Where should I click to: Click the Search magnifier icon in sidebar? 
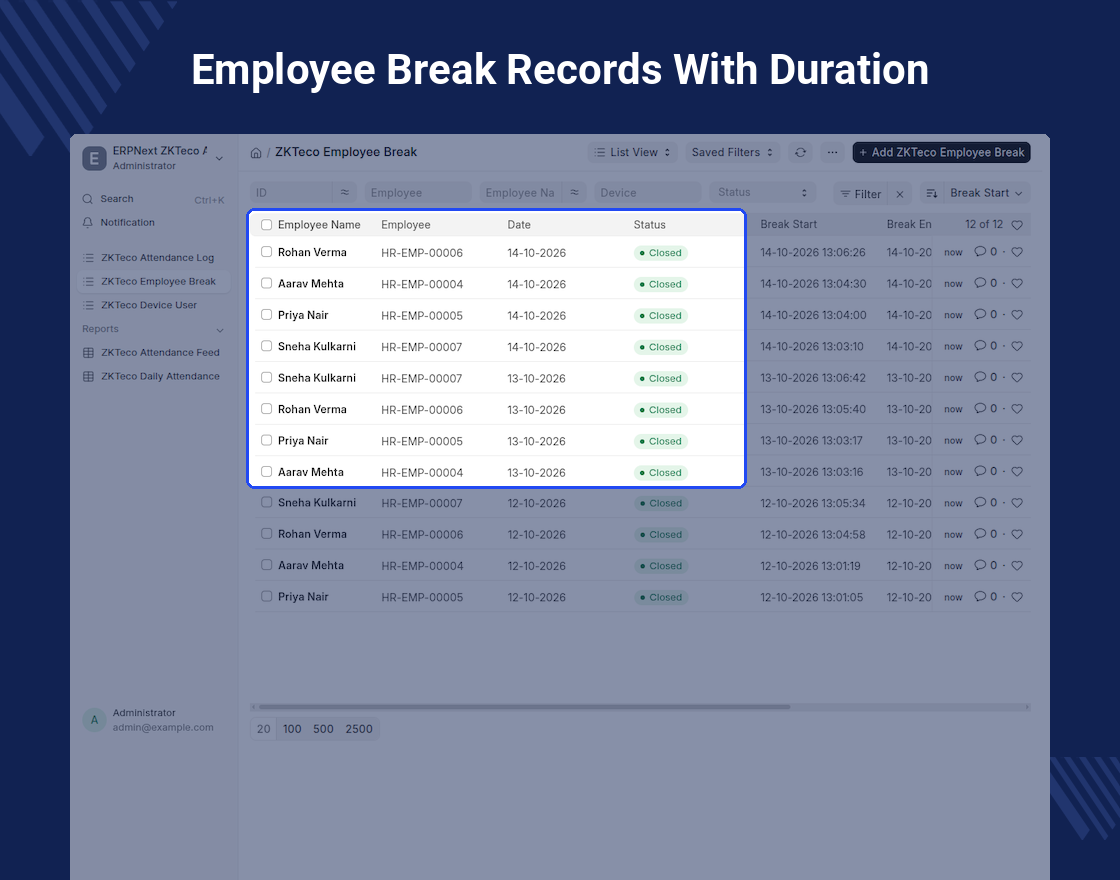[x=88, y=199]
